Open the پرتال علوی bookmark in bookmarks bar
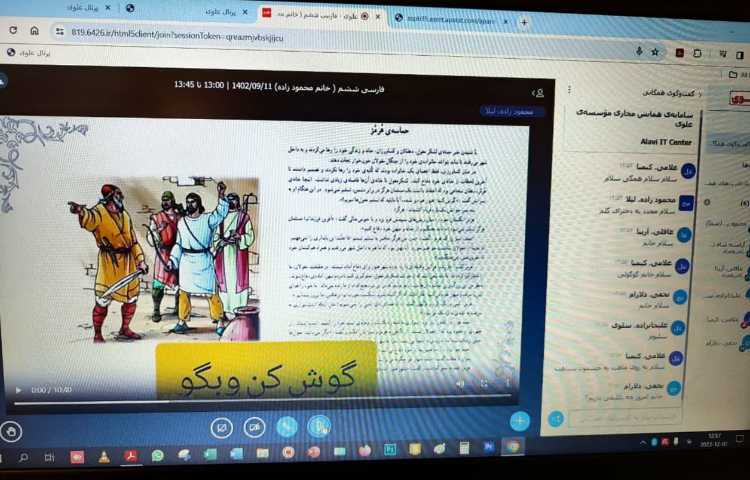750x480 pixels. [29, 53]
